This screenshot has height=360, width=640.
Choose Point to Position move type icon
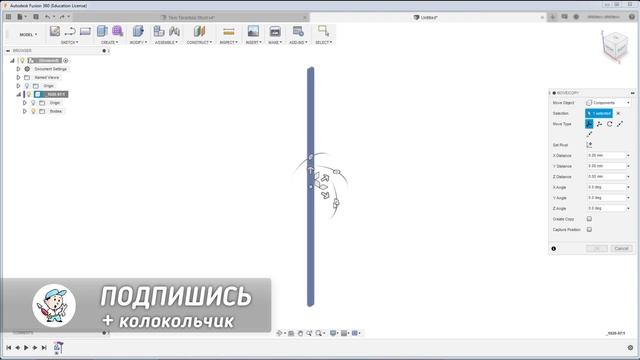coord(589,134)
